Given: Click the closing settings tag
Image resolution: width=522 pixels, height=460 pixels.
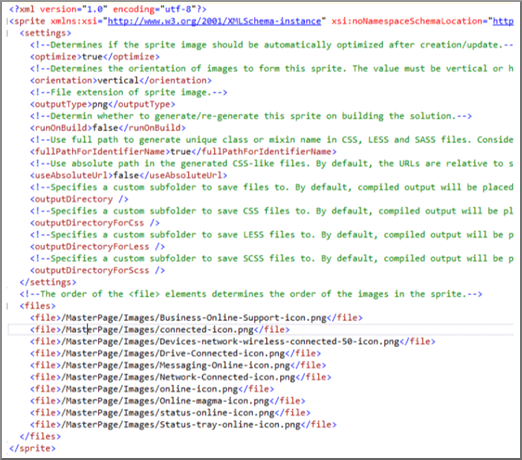Looking at the screenshot, I should 48,282.
